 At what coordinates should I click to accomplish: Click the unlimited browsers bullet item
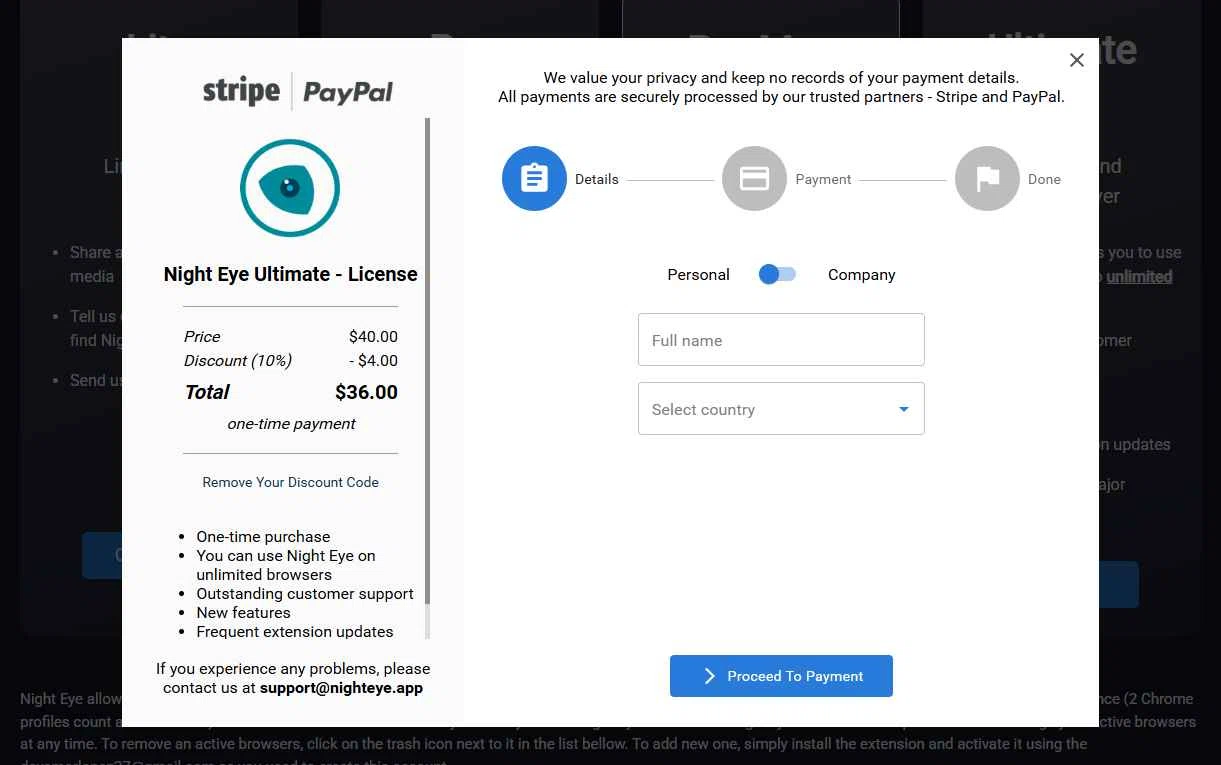tap(286, 565)
